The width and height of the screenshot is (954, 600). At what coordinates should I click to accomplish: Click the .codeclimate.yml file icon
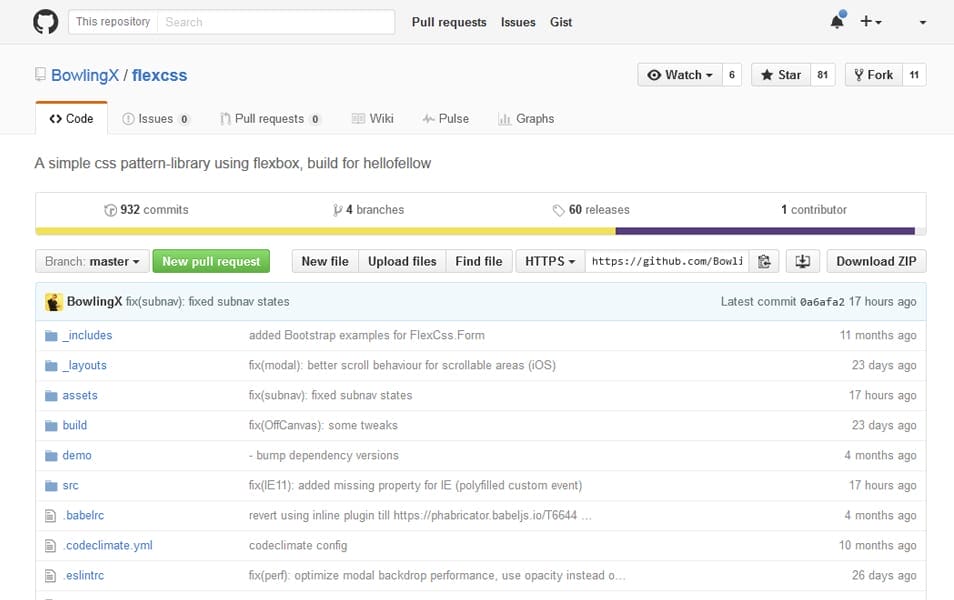tap(50, 546)
